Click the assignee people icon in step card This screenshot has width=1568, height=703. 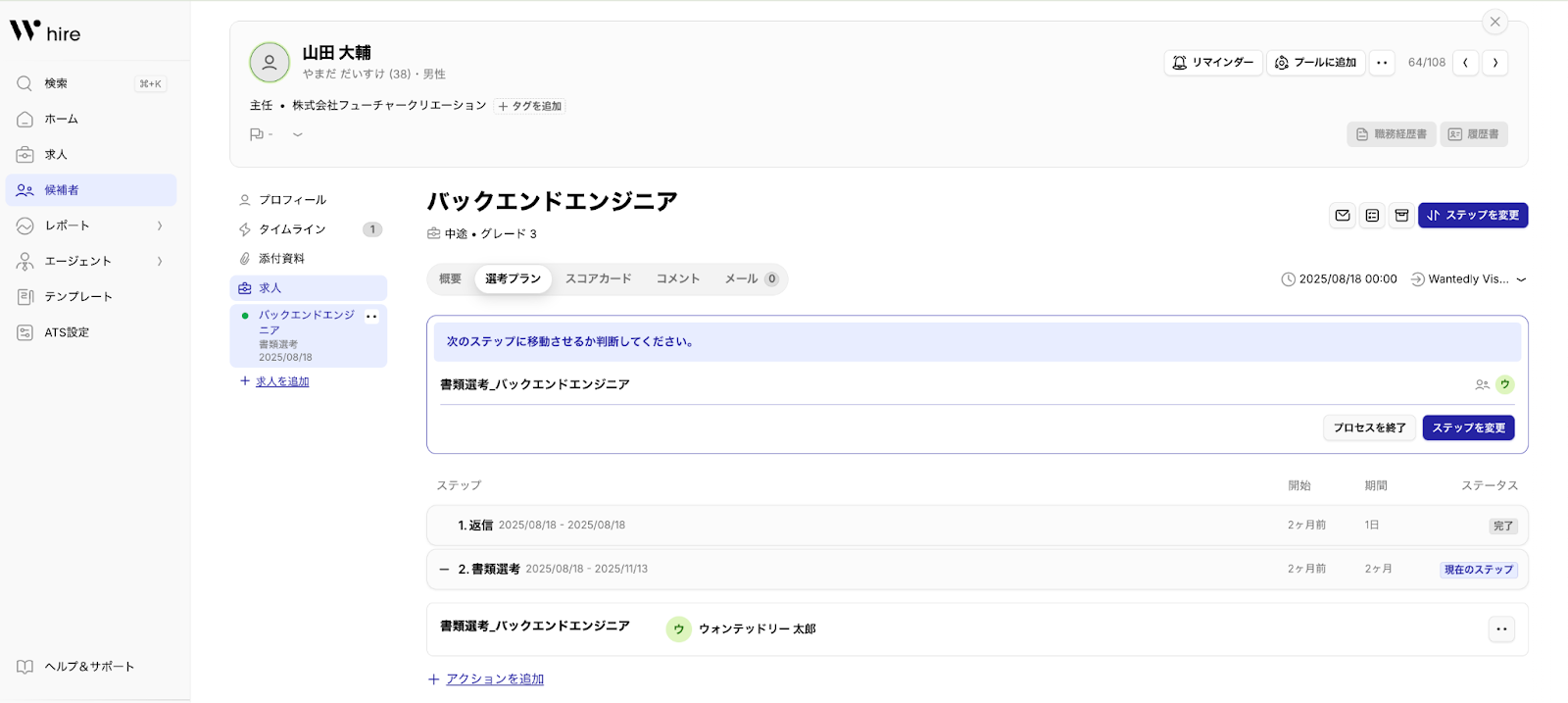(x=1482, y=385)
